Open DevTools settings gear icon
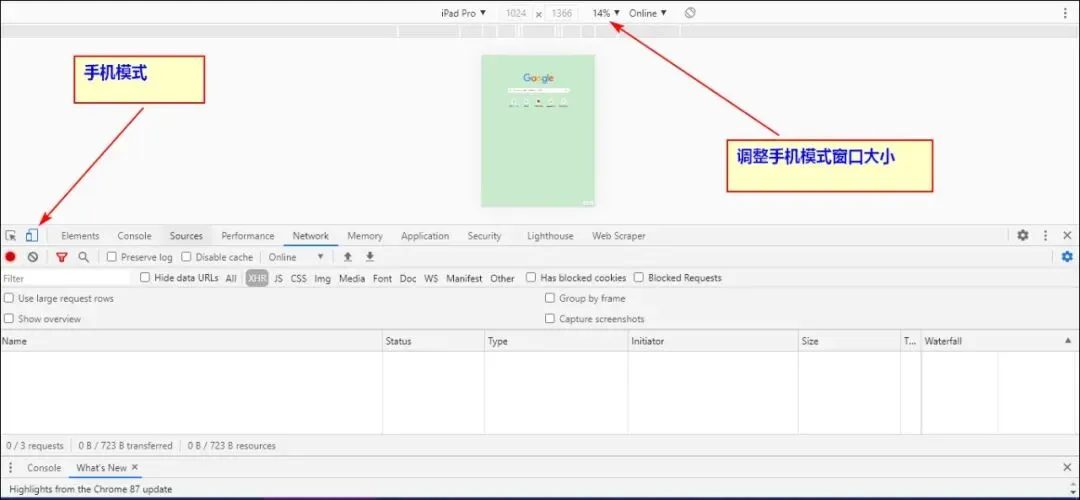Viewport: 1080px width, 500px height. [x=1023, y=236]
